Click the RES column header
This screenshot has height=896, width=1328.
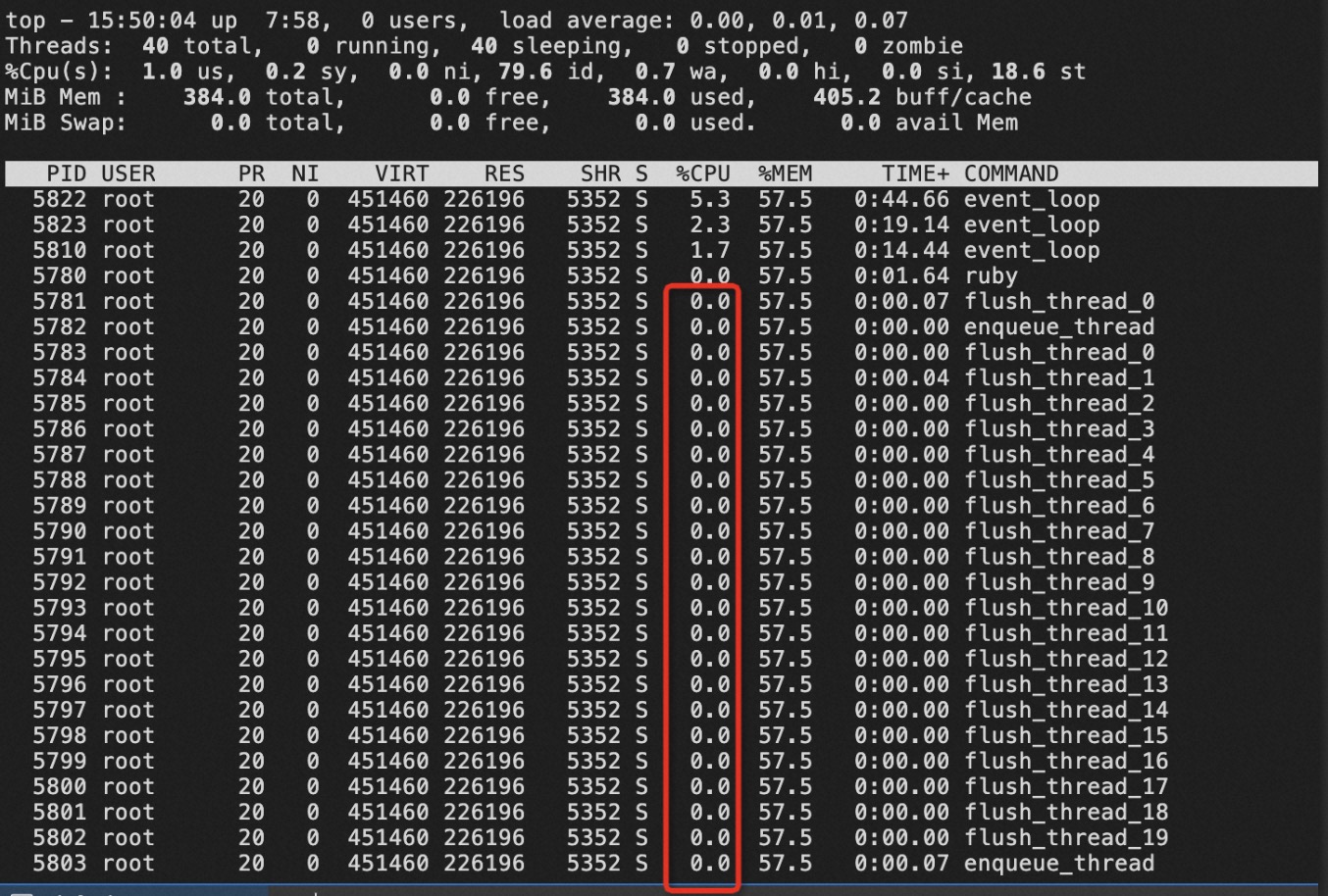pos(504,174)
